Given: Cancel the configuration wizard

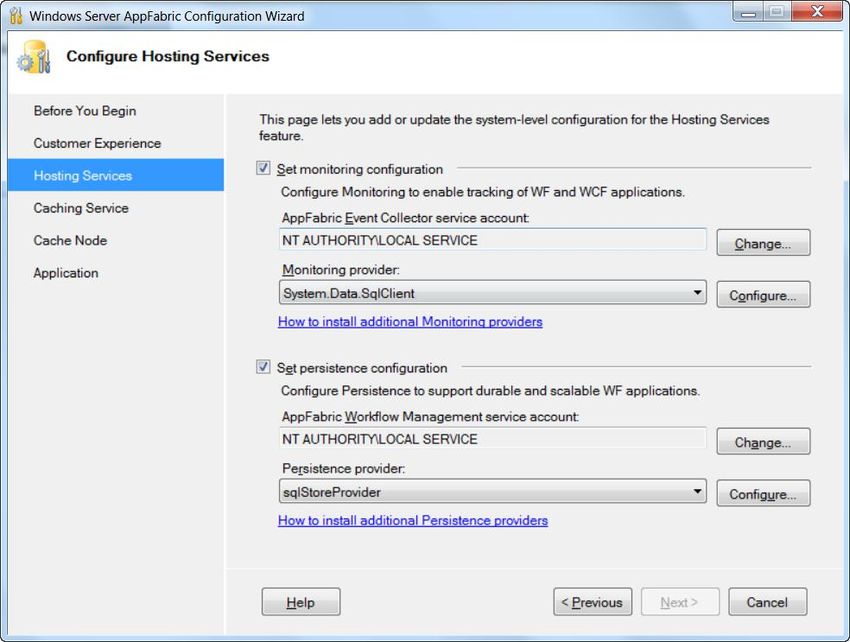Looking at the screenshot, I should coord(768,602).
